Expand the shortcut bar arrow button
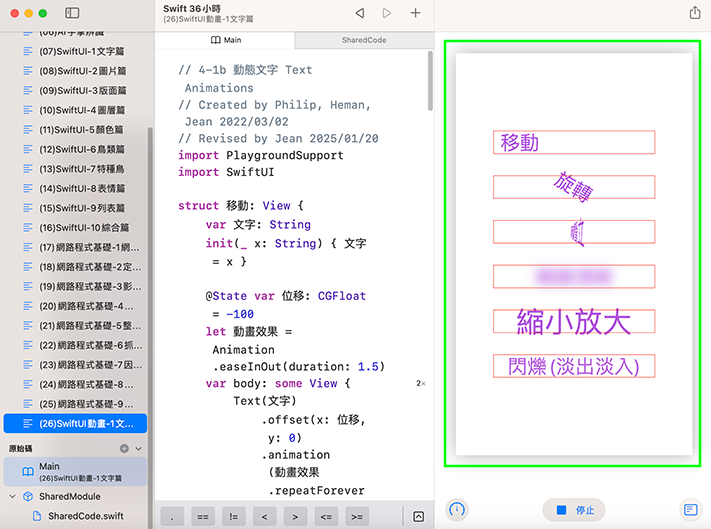Screen dimensions: 711x529 click(418, 516)
